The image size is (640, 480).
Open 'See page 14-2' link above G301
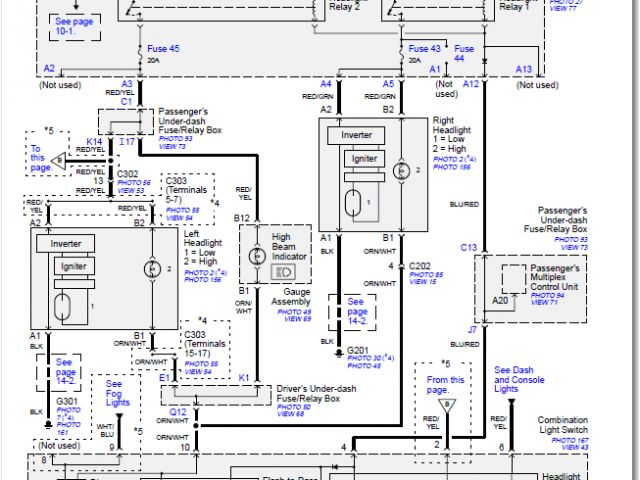click(x=65, y=367)
